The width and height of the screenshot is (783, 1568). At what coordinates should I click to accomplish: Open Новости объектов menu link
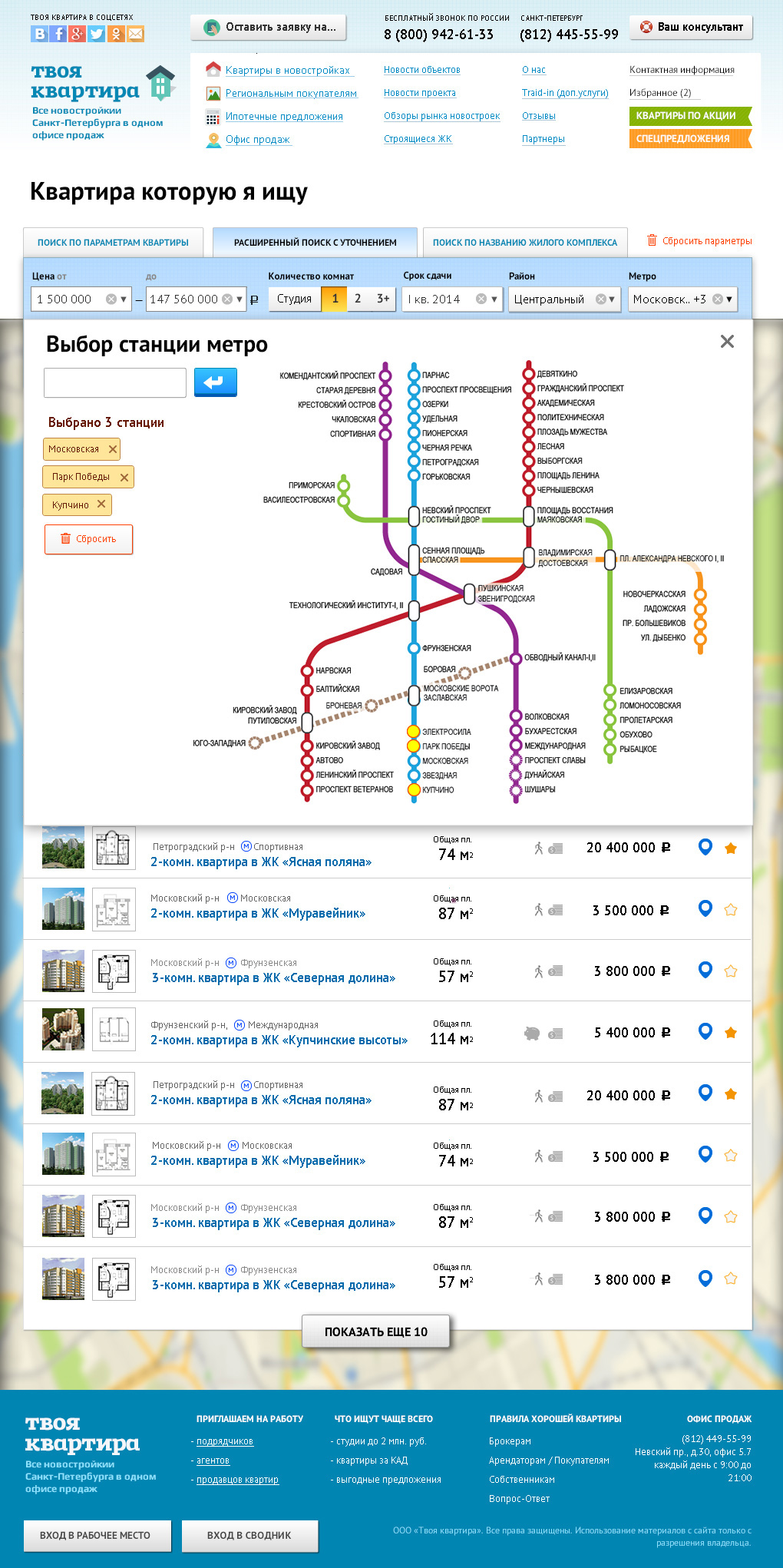click(x=422, y=70)
